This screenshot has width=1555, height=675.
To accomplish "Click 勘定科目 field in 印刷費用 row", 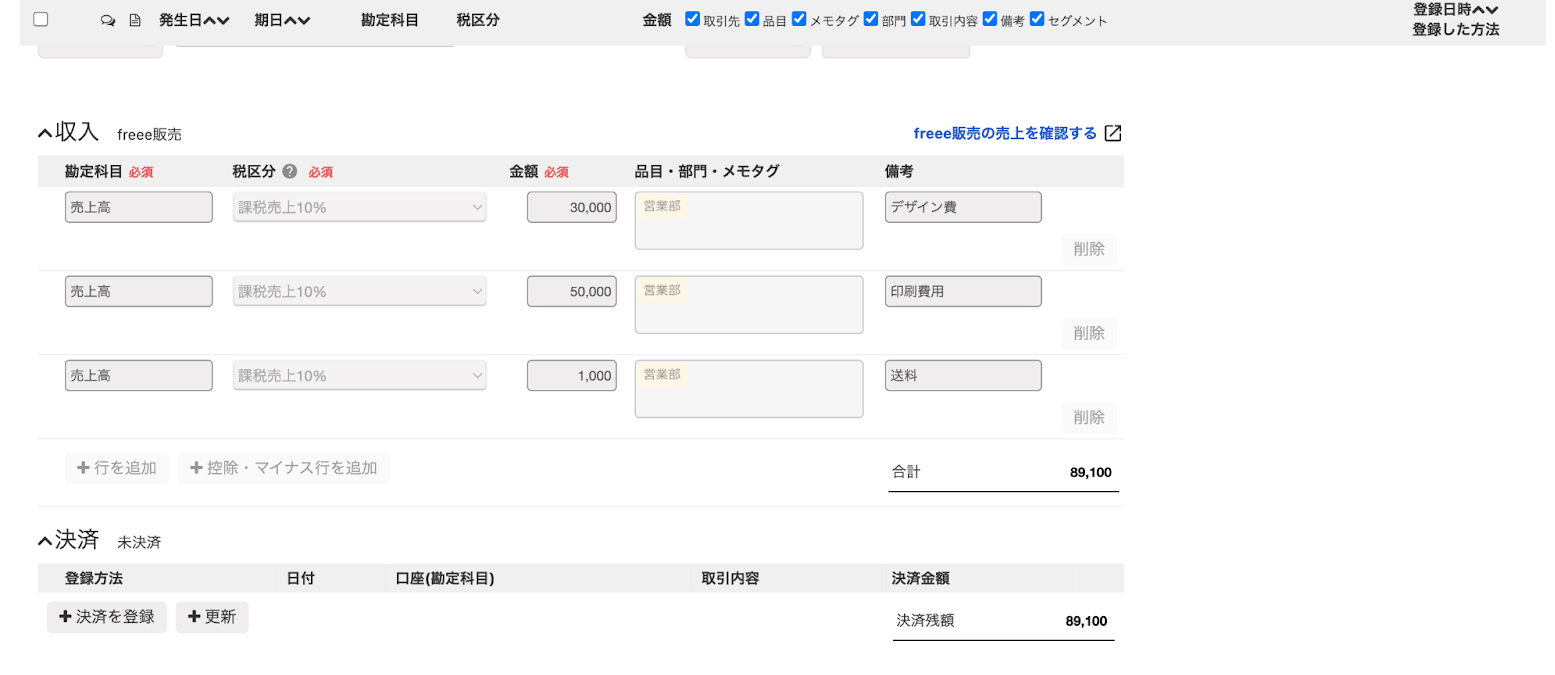I will (x=139, y=291).
